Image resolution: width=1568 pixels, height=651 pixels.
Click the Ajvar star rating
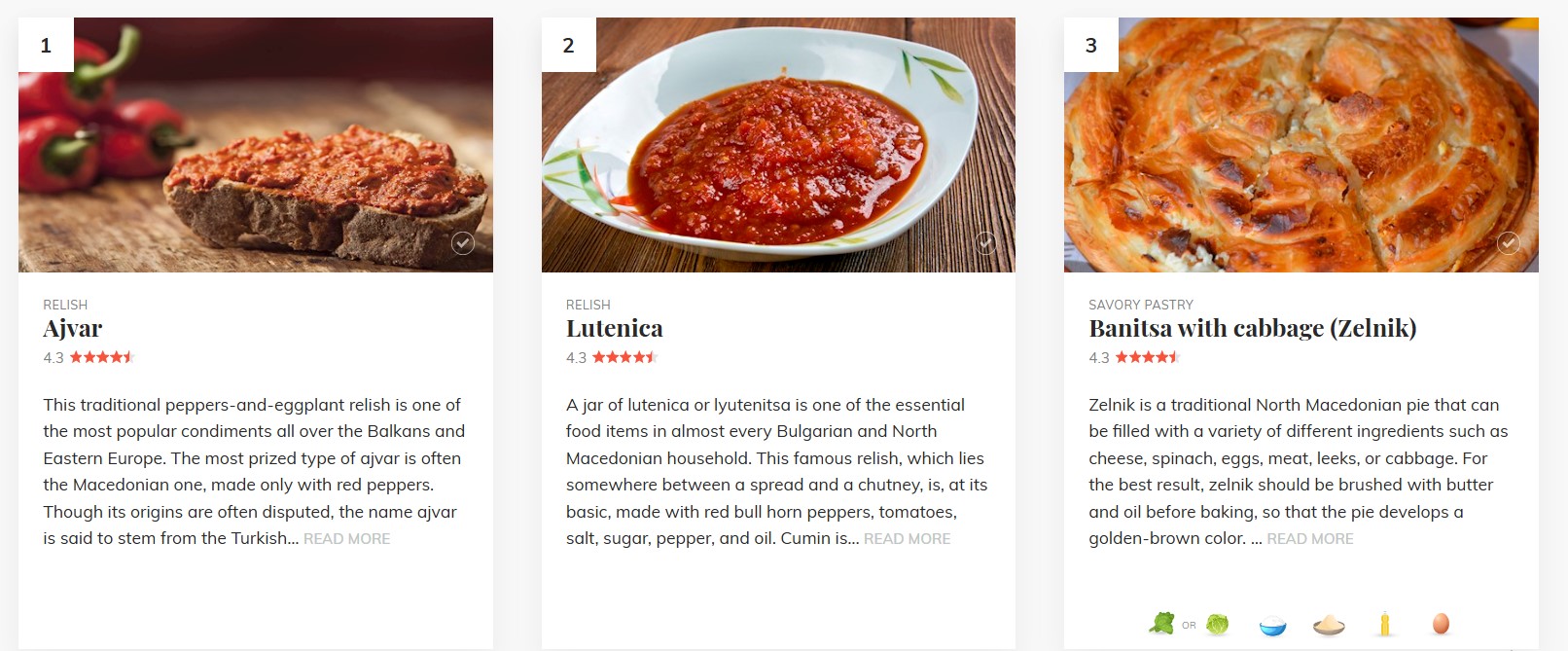[101, 357]
